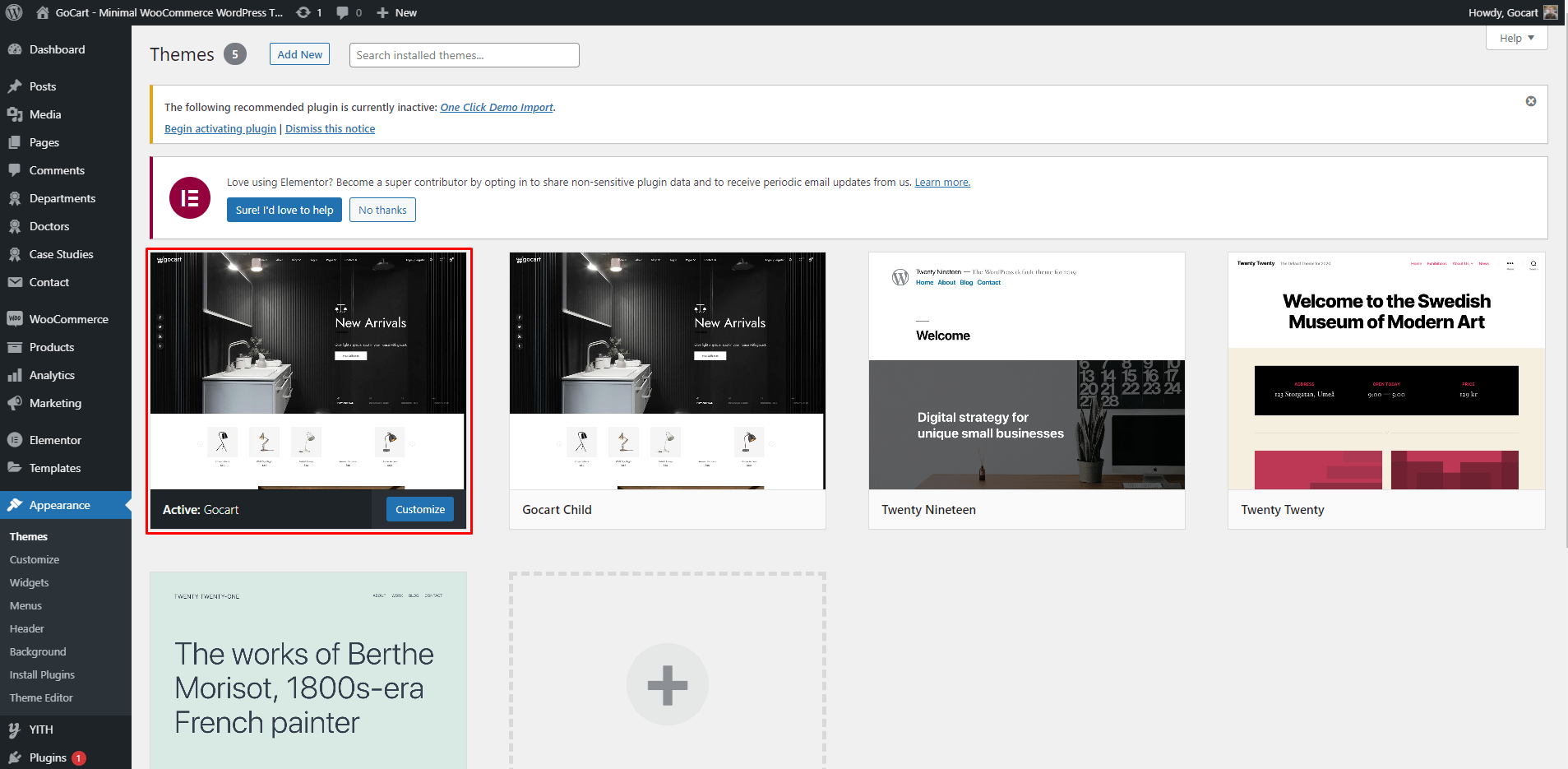This screenshot has width=1568, height=769.
Task: Select the Twenty Twenty-One theme card
Action: coord(308,670)
